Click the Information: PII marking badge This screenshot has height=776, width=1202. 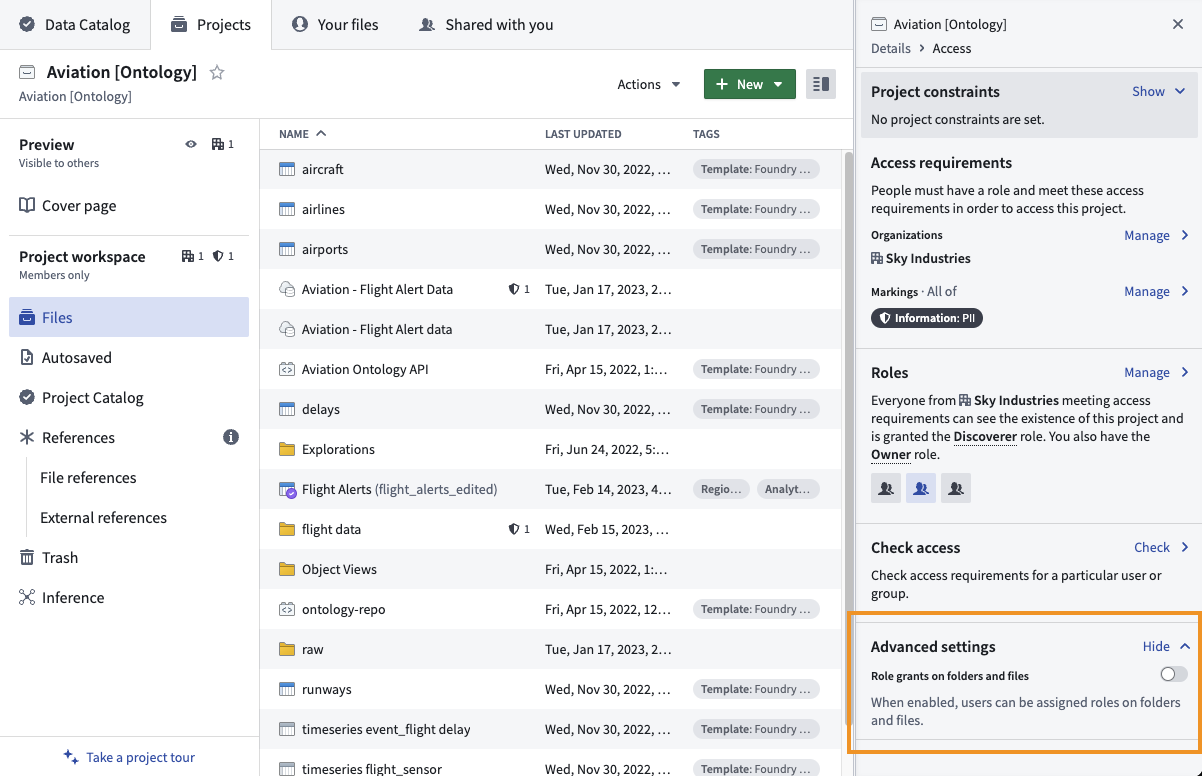pyautogui.click(x=927, y=318)
